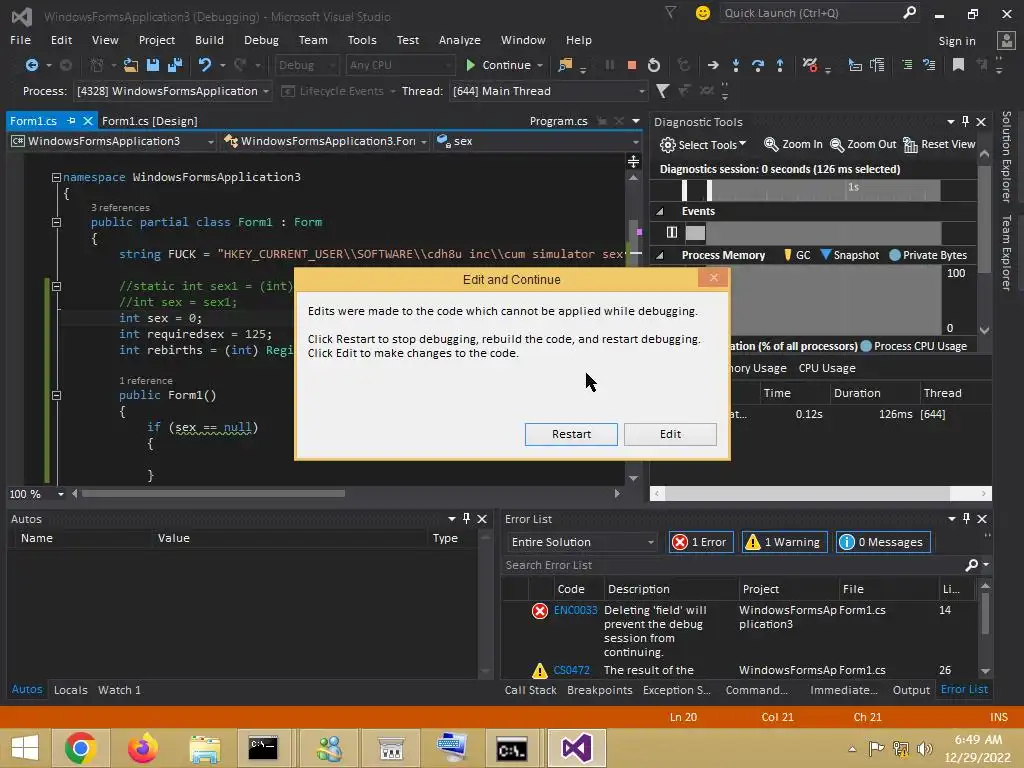Click Zoom In in Diagnostic Tools
Image resolution: width=1024 pixels, height=768 pixels.
click(793, 144)
